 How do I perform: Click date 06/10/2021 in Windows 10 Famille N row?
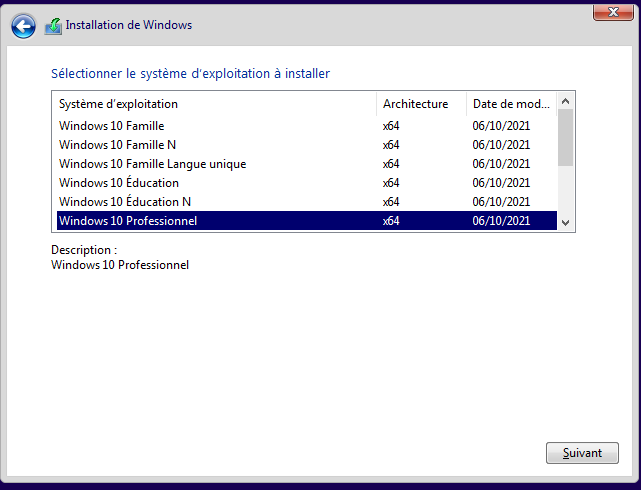click(501, 145)
